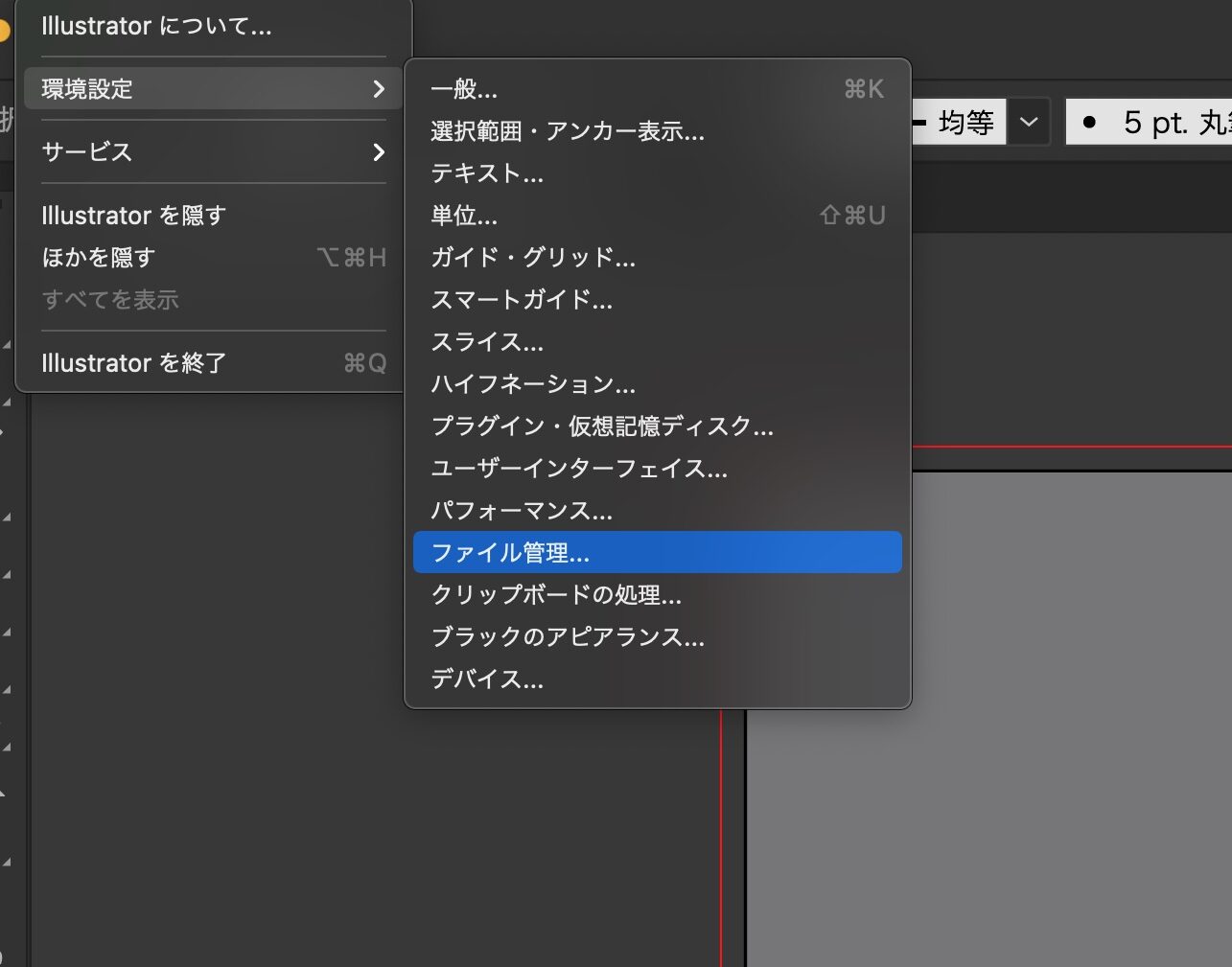Open ハイフネーション… preferences
The width and height of the screenshot is (1232, 967).
click(x=658, y=384)
